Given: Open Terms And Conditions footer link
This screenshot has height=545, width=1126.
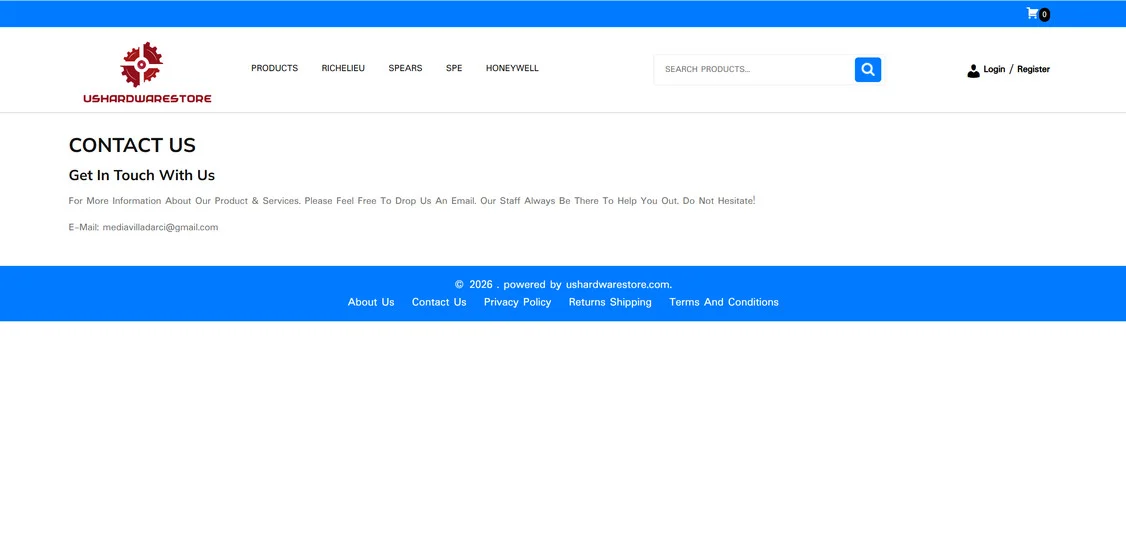Looking at the screenshot, I should pyautogui.click(x=724, y=302).
